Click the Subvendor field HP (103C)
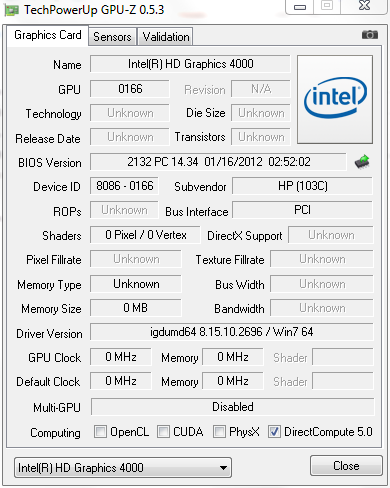The height and width of the screenshot is (488, 390). click(x=302, y=186)
